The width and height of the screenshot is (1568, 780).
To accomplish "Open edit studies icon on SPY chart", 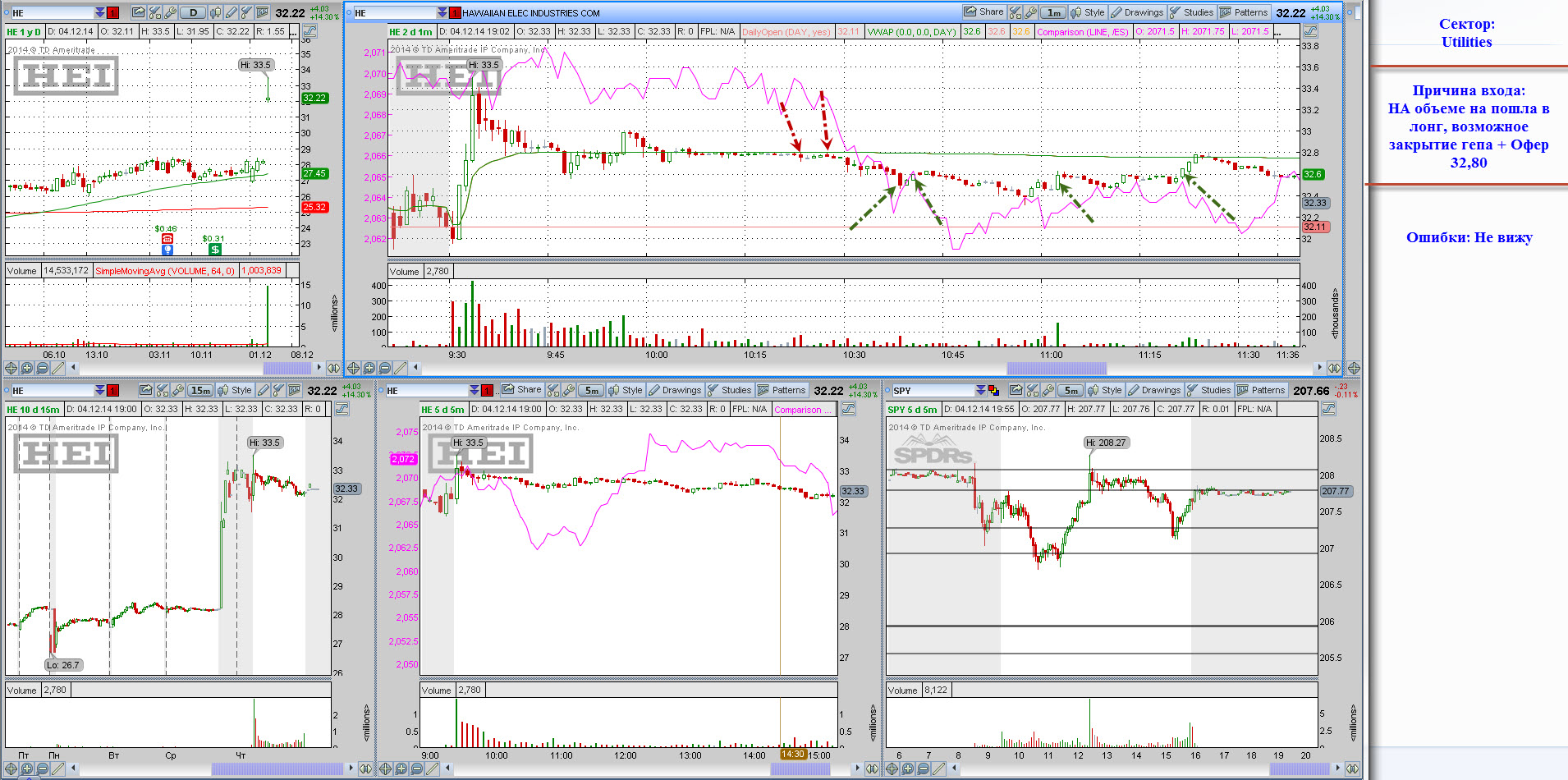I will pos(1033,390).
